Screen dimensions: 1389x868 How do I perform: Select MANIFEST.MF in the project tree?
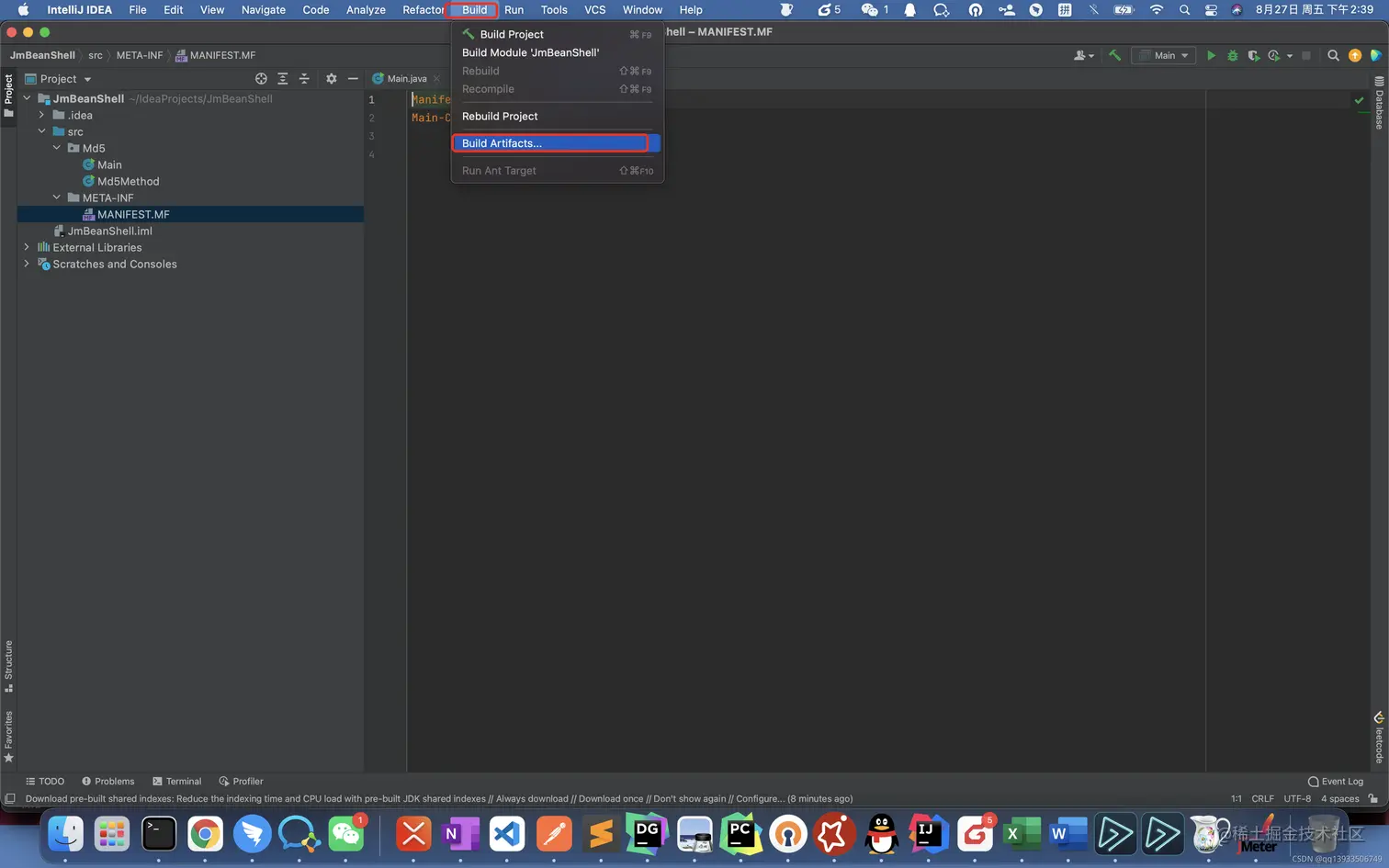[133, 214]
